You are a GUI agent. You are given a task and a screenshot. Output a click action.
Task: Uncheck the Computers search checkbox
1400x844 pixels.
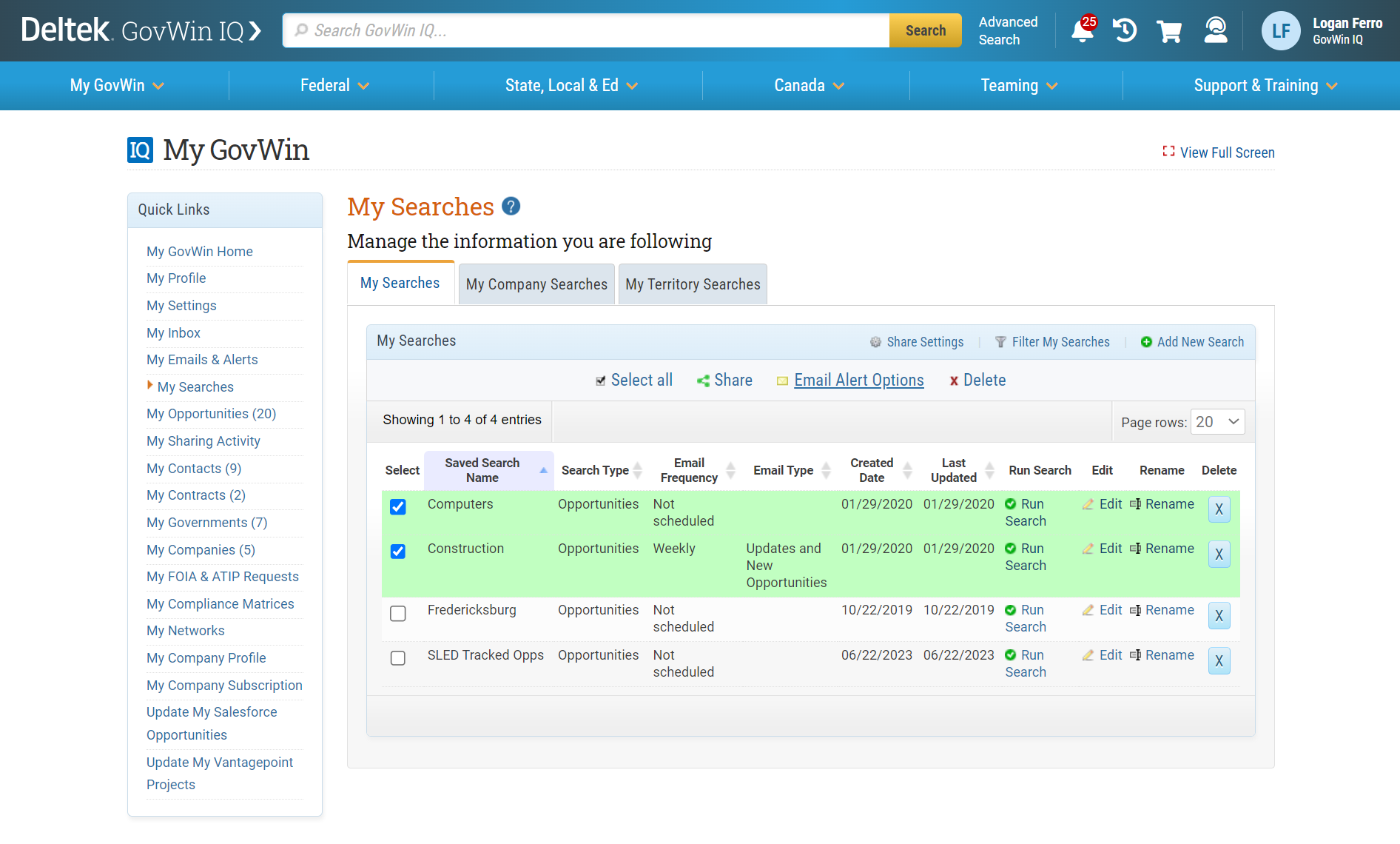398,507
